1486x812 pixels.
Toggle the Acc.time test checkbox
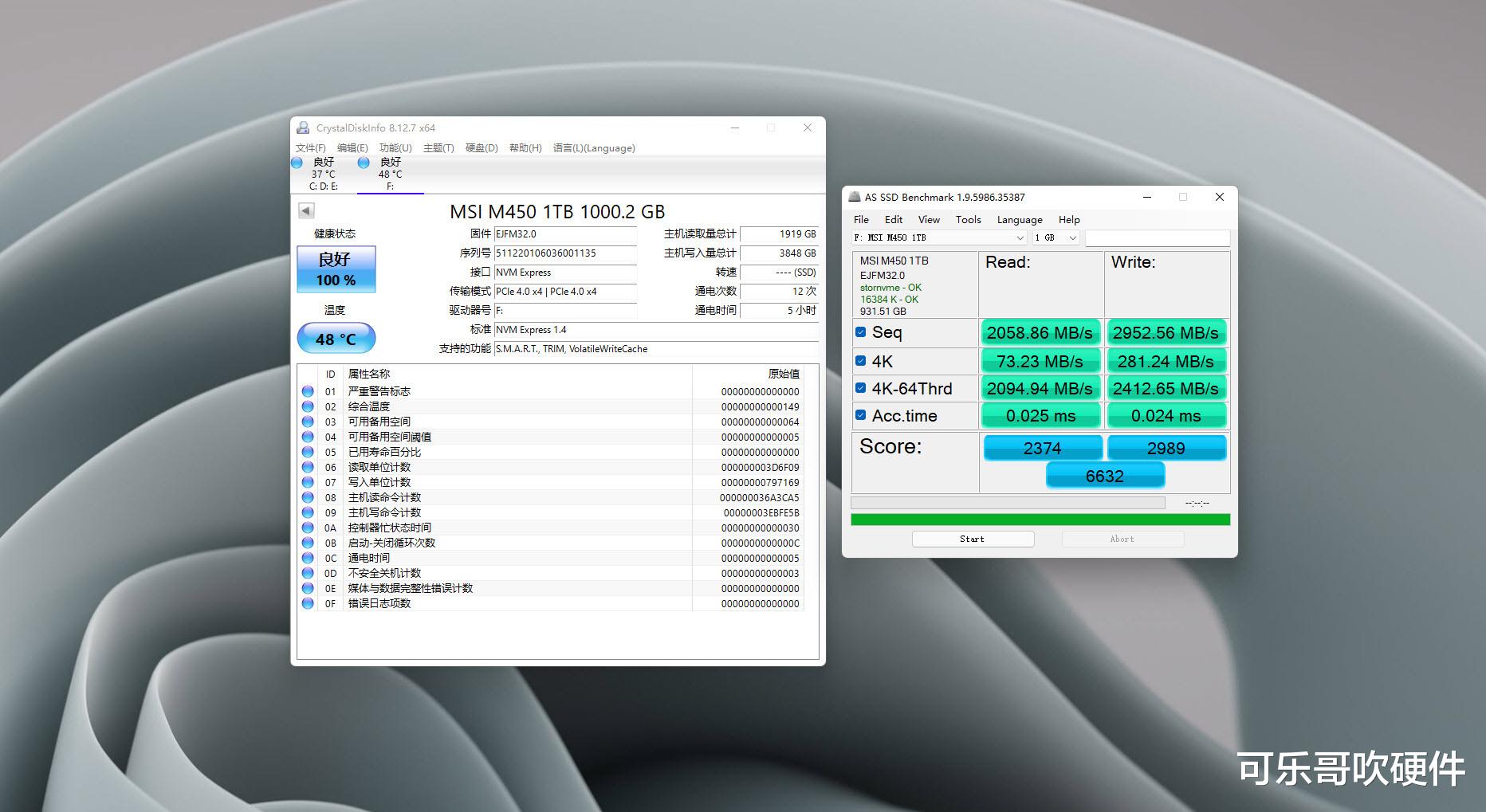coord(861,415)
